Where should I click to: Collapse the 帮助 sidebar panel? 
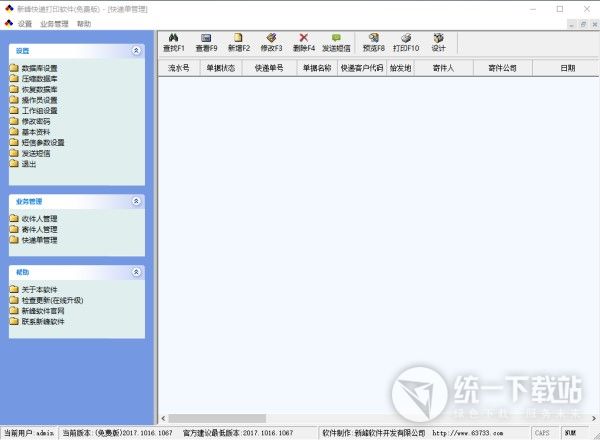[136, 271]
